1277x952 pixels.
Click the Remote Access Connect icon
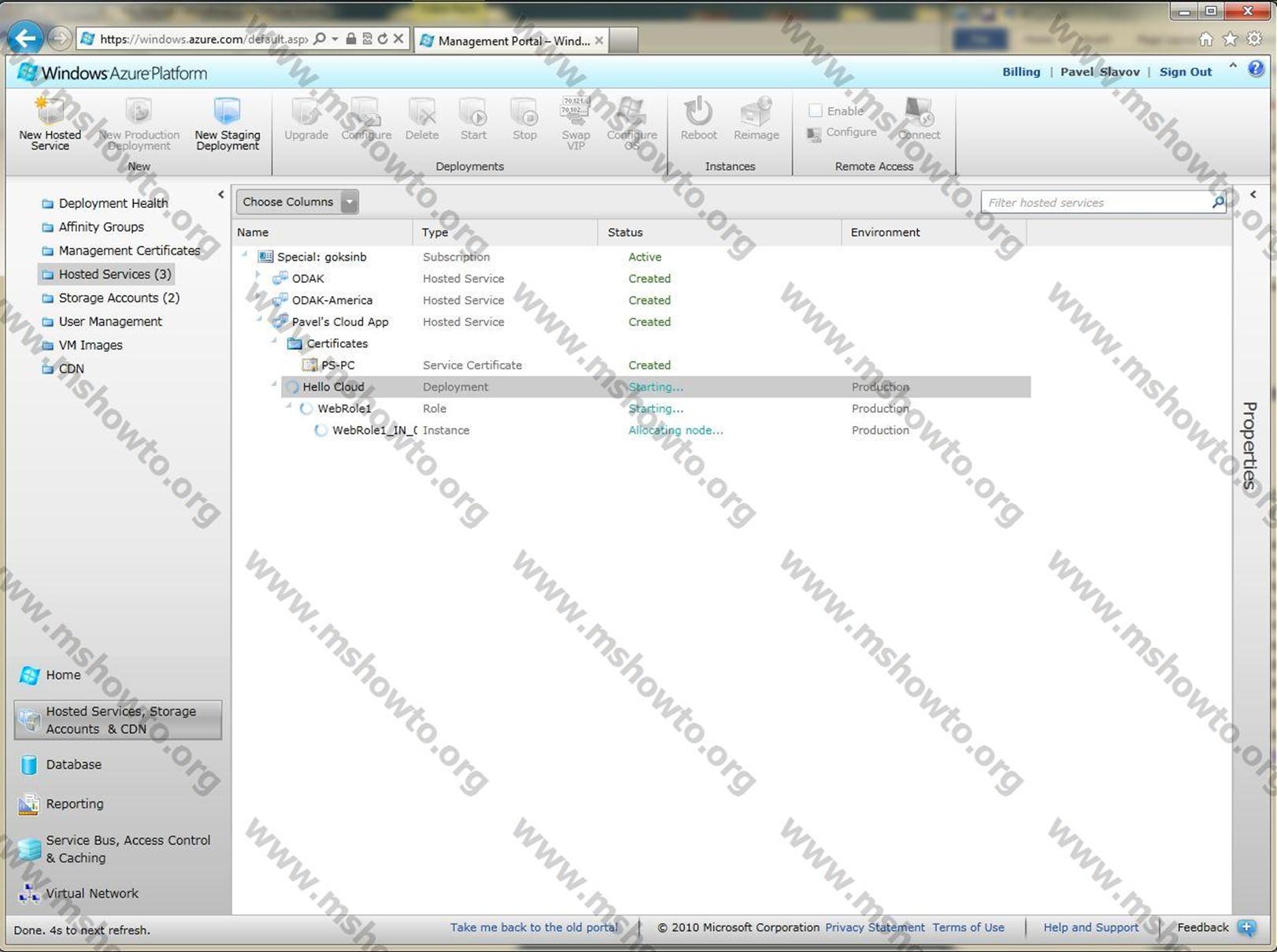919,111
